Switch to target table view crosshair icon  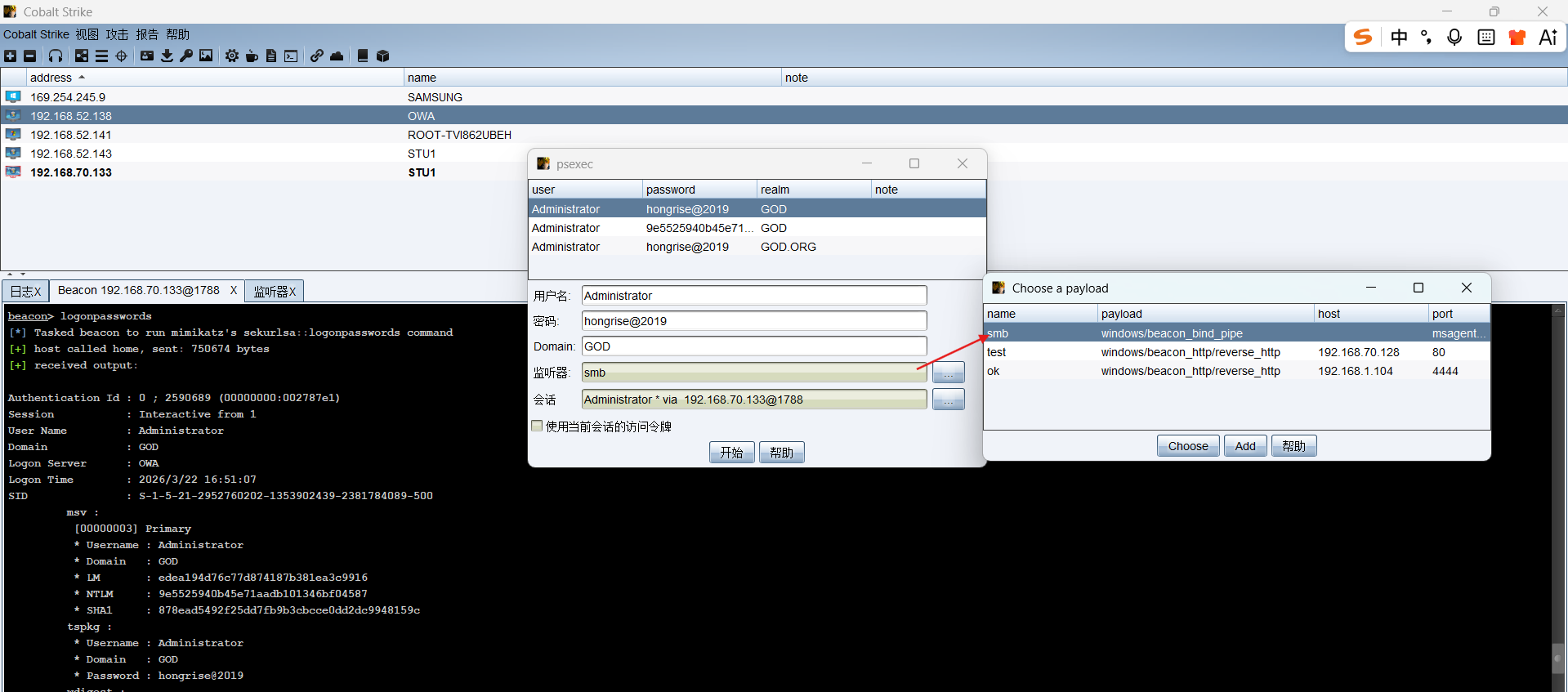[x=122, y=56]
